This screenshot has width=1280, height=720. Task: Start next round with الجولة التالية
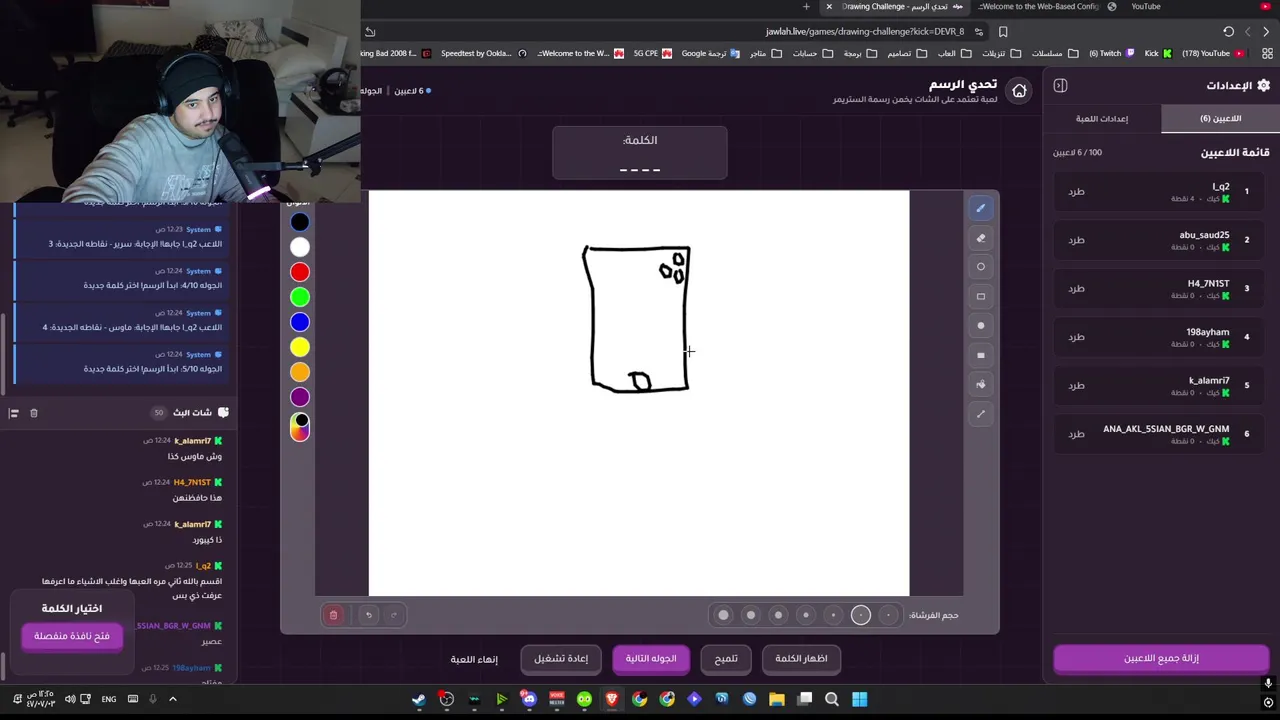click(651, 658)
